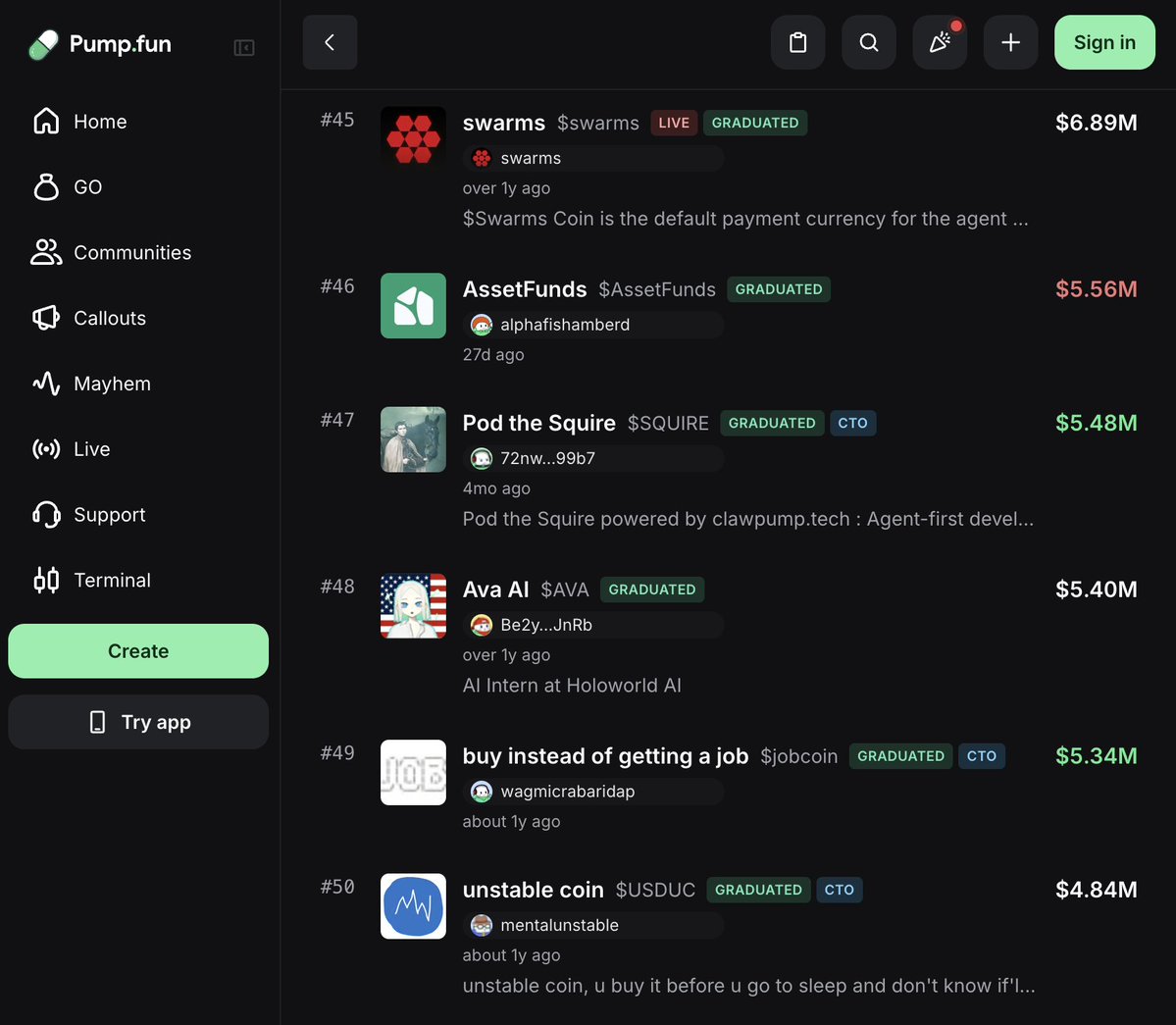The image size is (1176, 1025).
Task: Click the $USDUC ticker text
Action: [655, 890]
